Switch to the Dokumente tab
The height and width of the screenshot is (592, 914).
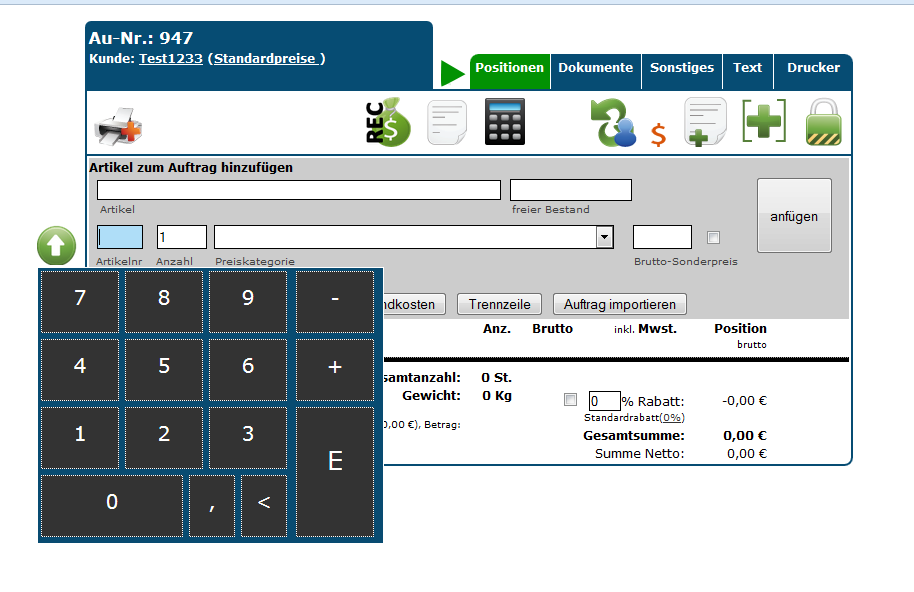pos(595,68)
